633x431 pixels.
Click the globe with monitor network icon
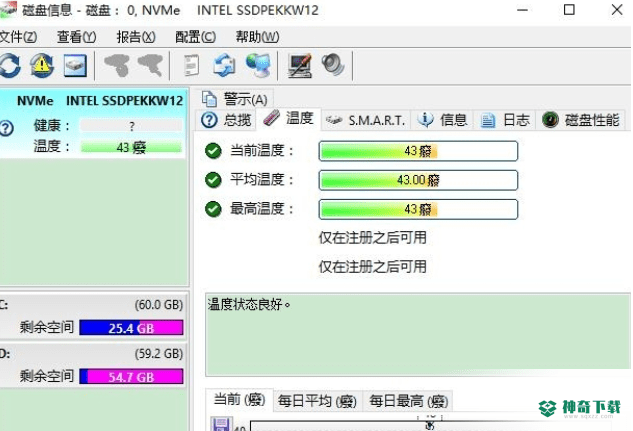(258, 65)
